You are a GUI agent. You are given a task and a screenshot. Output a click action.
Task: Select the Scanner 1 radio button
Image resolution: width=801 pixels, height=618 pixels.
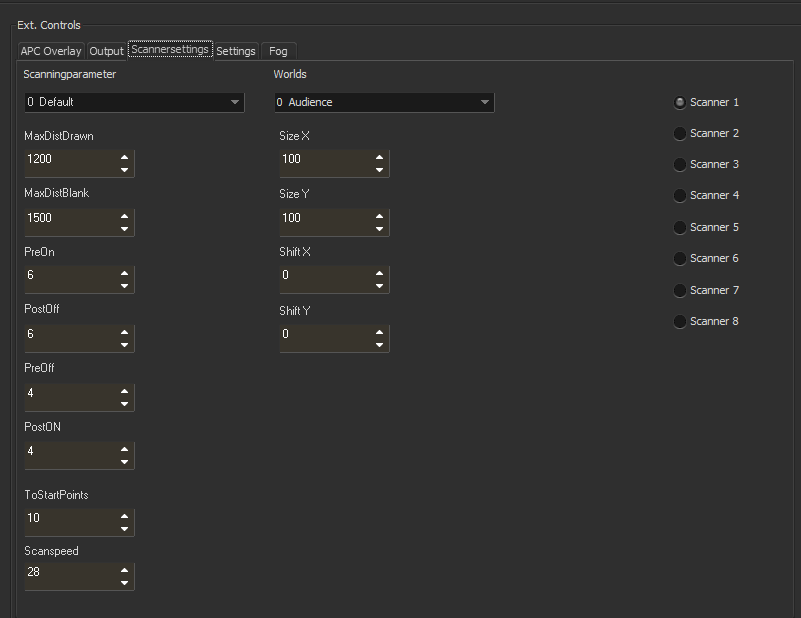point(680,102)
